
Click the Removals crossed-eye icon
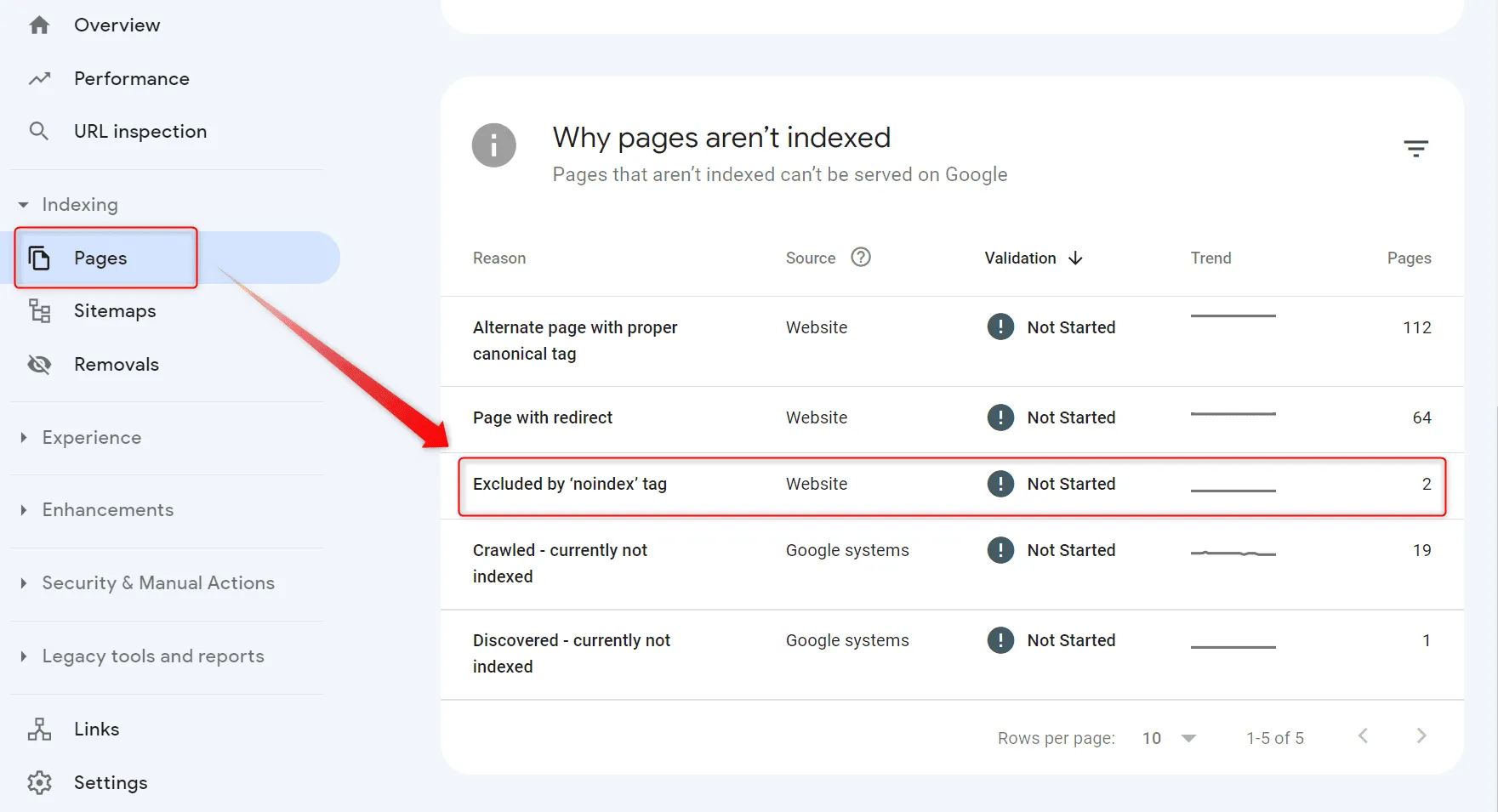click(x=39, y=365)
